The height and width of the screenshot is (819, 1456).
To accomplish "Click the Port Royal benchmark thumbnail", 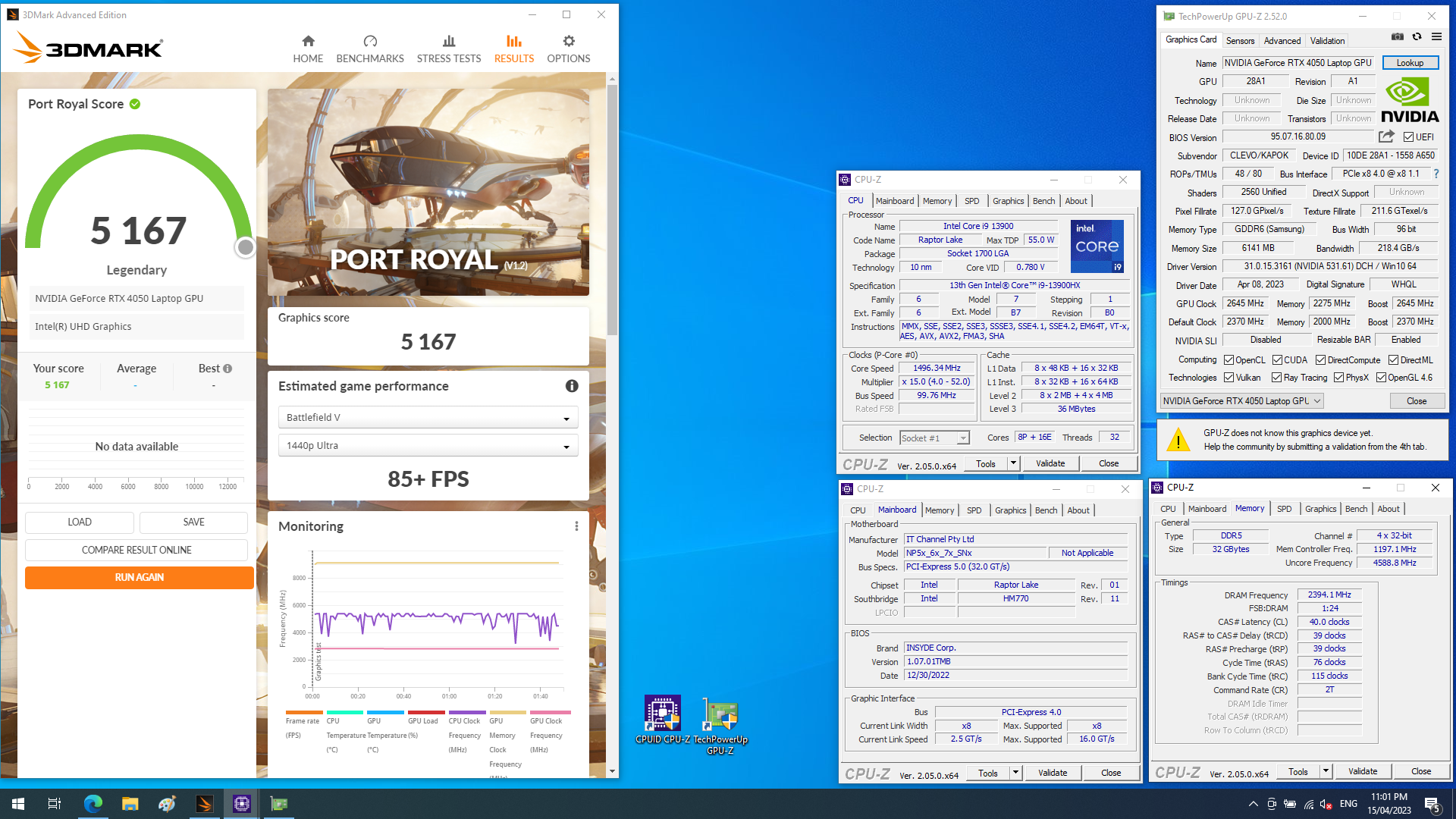I will (428, 193).
